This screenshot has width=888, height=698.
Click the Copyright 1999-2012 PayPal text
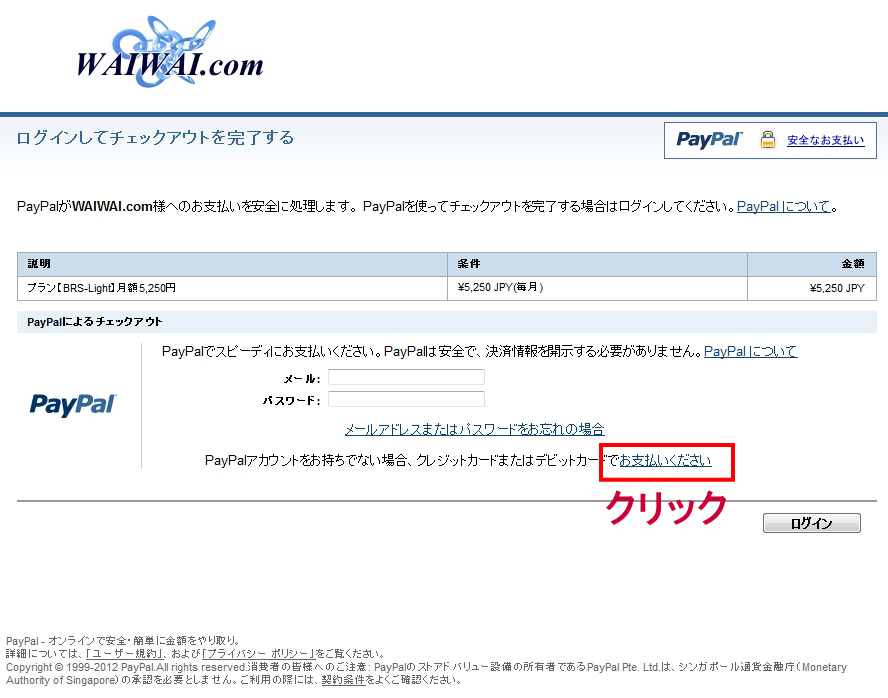[126, 667]
